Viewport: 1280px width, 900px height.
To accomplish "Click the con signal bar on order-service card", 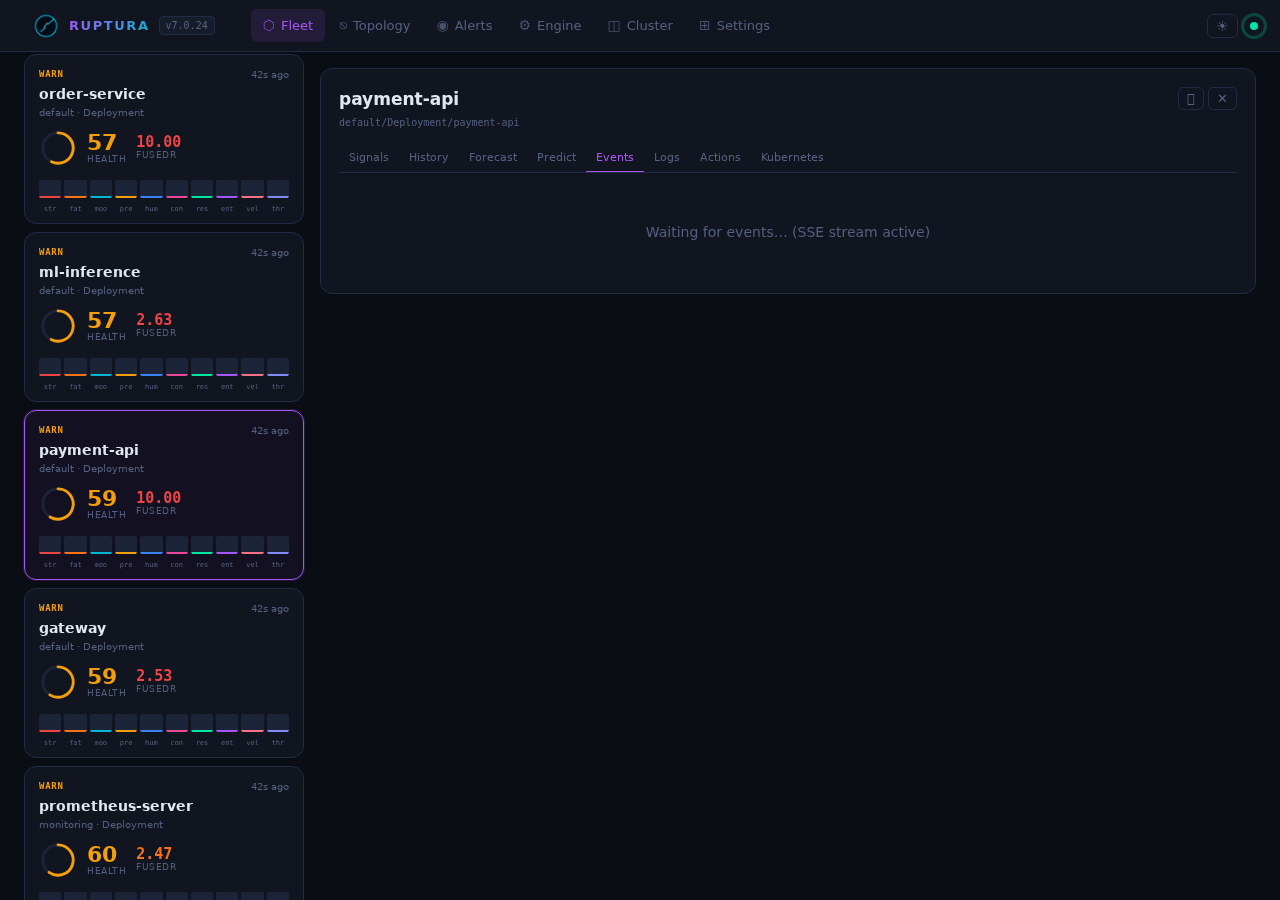I will point(177,189).
